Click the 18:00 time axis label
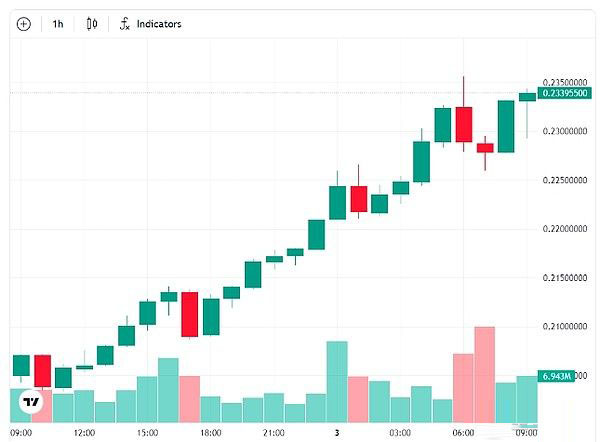This screenshot has height=442, width=600. tap(210, 433)
